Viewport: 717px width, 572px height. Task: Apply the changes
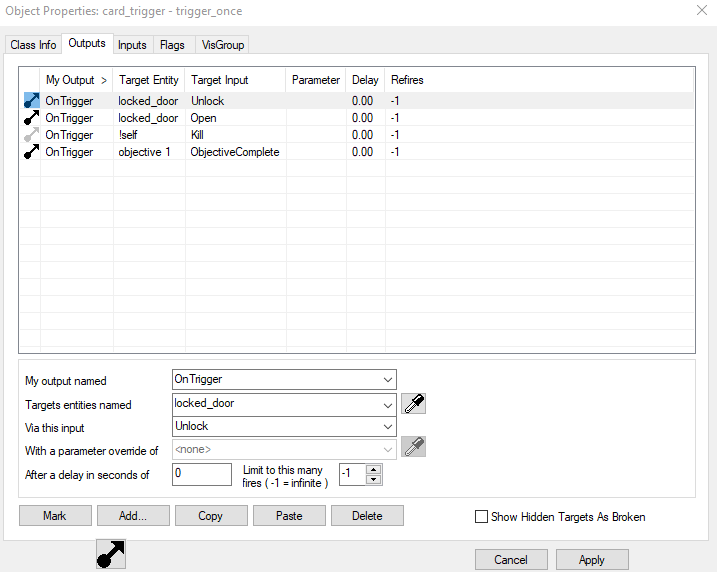coord(592,560)
